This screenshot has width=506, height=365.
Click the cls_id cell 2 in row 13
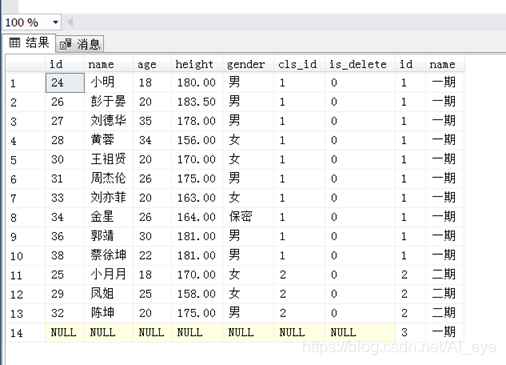pyautogui.click(x=299, y=313)
